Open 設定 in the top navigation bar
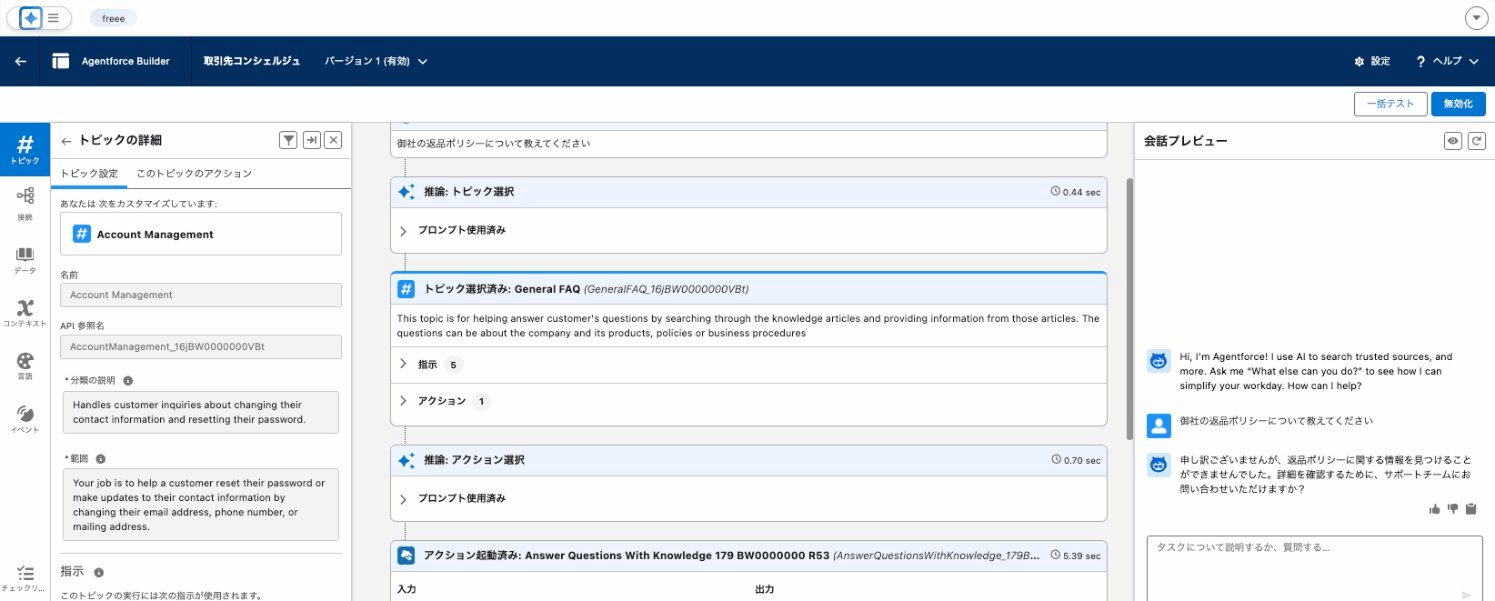Viewport: 1495px width, 601px height. pyautogui.click(x=1370, y=61)
